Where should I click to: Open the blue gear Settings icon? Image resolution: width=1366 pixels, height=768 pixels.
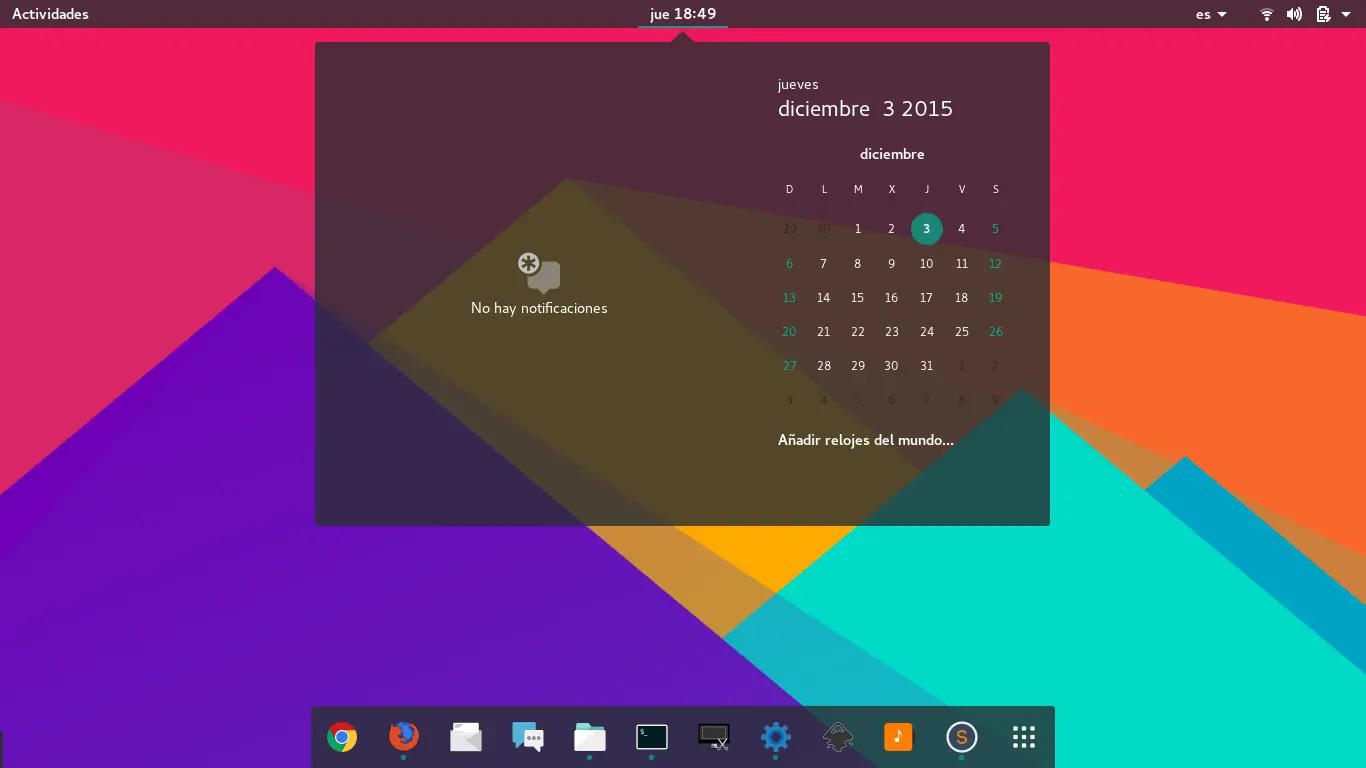point(776,738)
